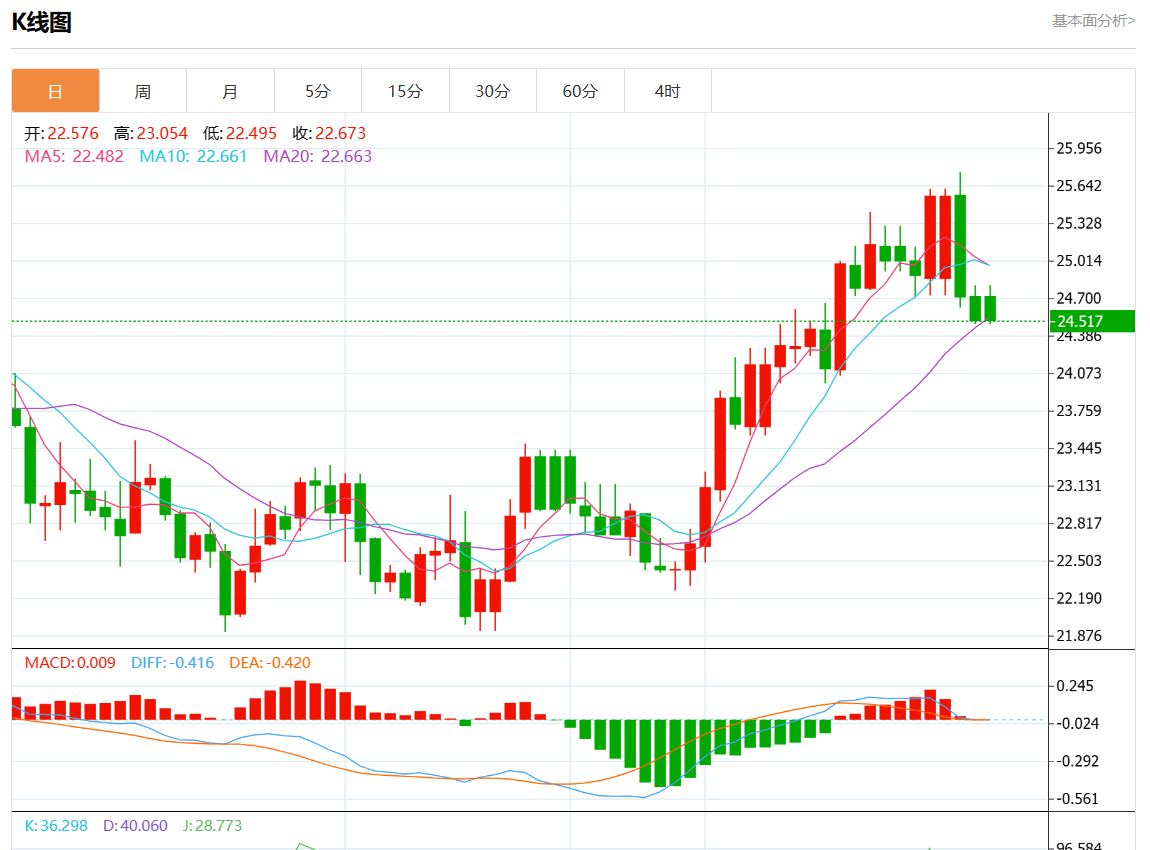Image resolution: width=1150 pixels, height=850 pixels.
Task: Open the 60分 interval tab
Action: [580, 91]
